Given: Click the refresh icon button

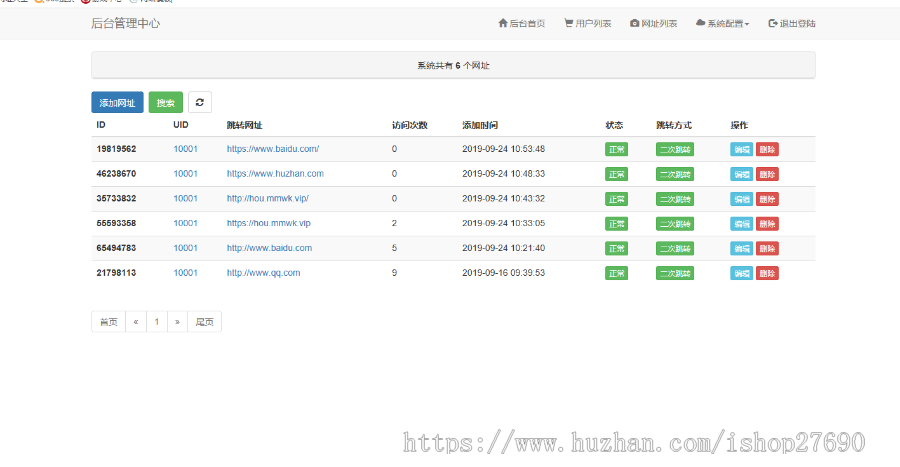Looking at the screenshot, I should tap(200, 102).
